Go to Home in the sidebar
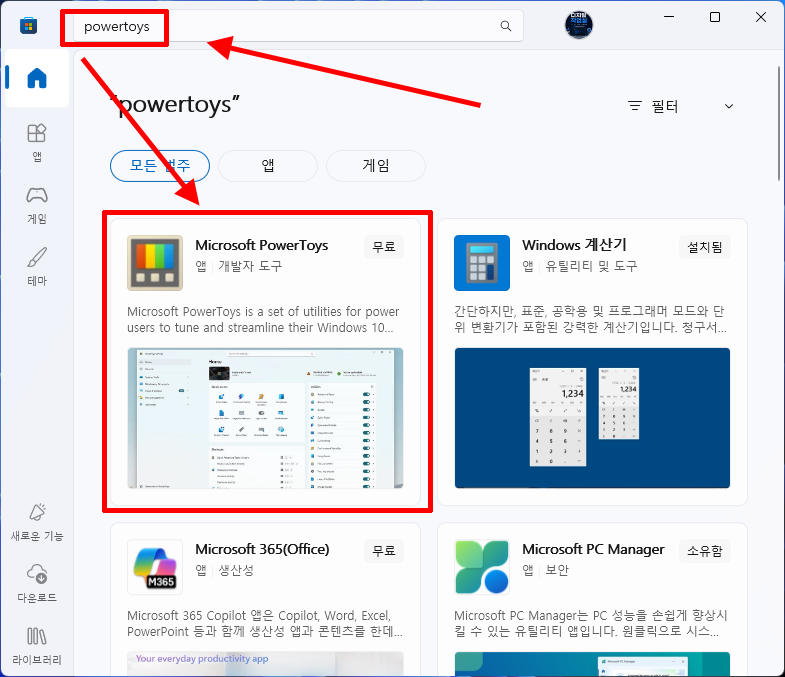The image size is (785, 677). click(37, 78)
